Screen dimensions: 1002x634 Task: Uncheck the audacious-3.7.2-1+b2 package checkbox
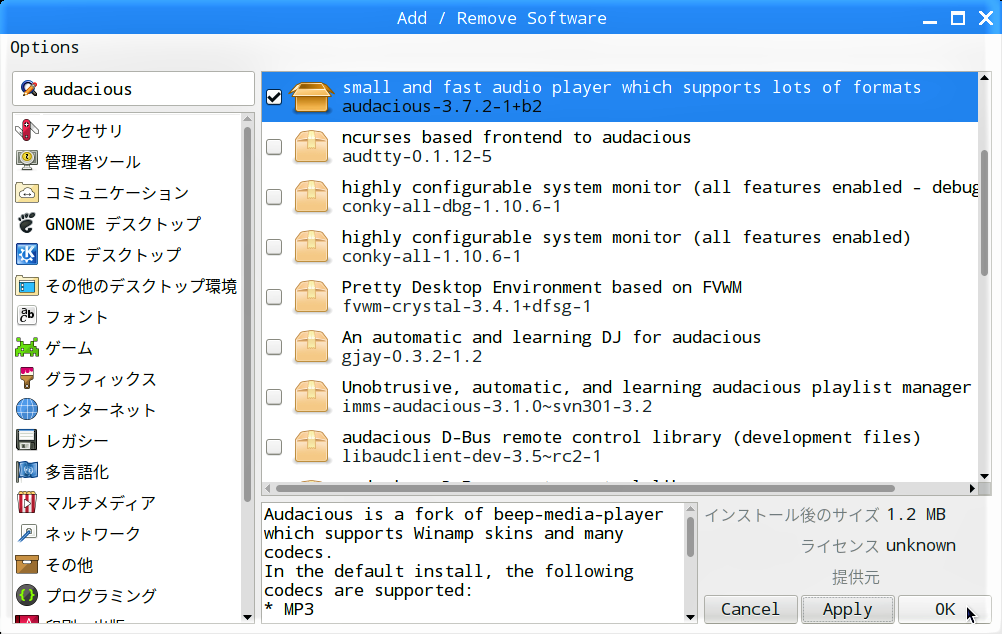(x=274, y=97)
